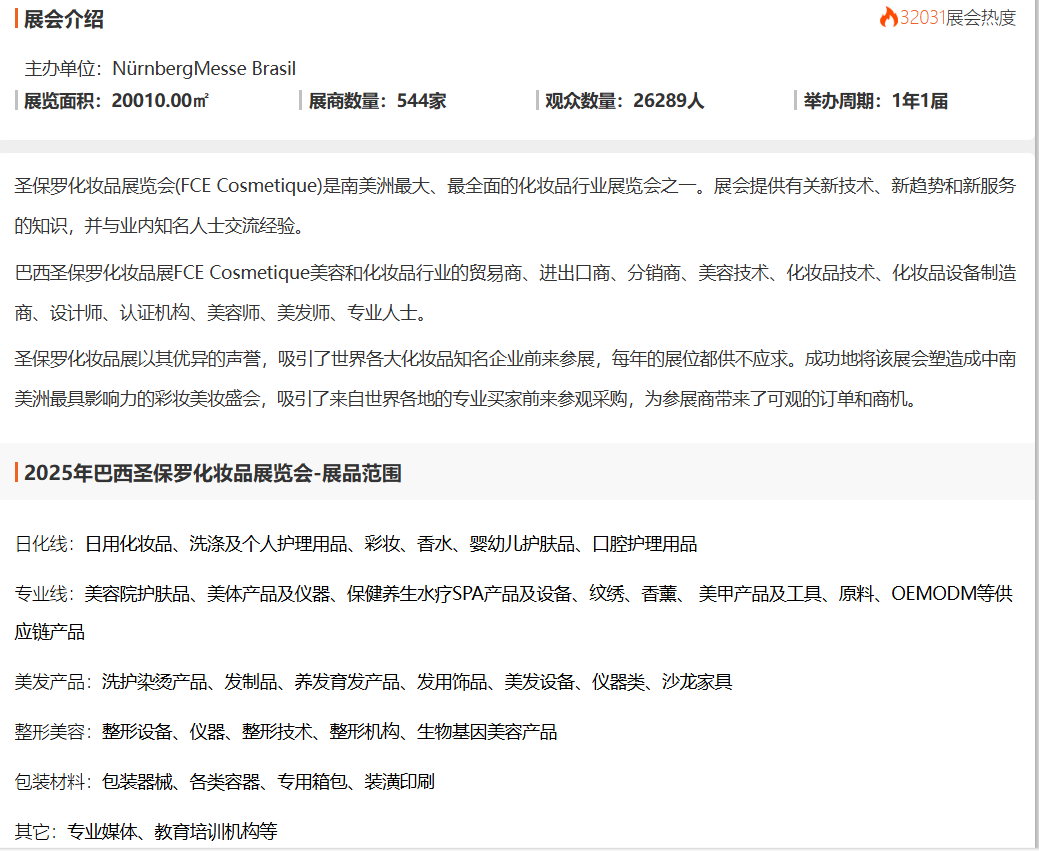Click the 日化线 category line

coord(356,544)
